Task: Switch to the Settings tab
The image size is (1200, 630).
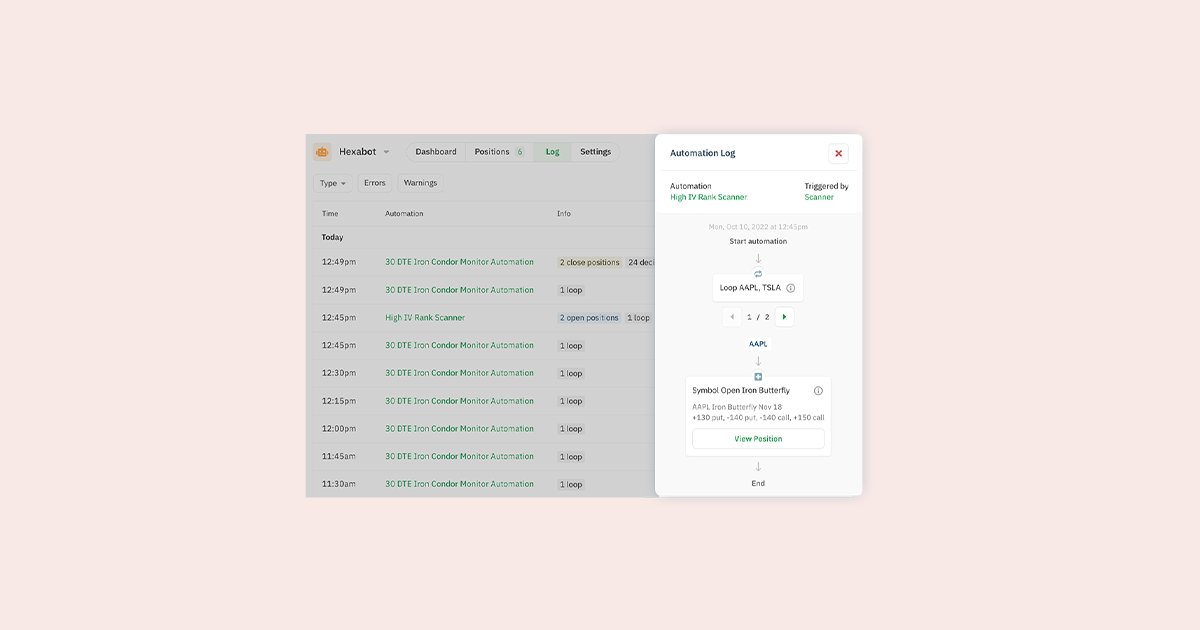Action: [x=595, y=152]
